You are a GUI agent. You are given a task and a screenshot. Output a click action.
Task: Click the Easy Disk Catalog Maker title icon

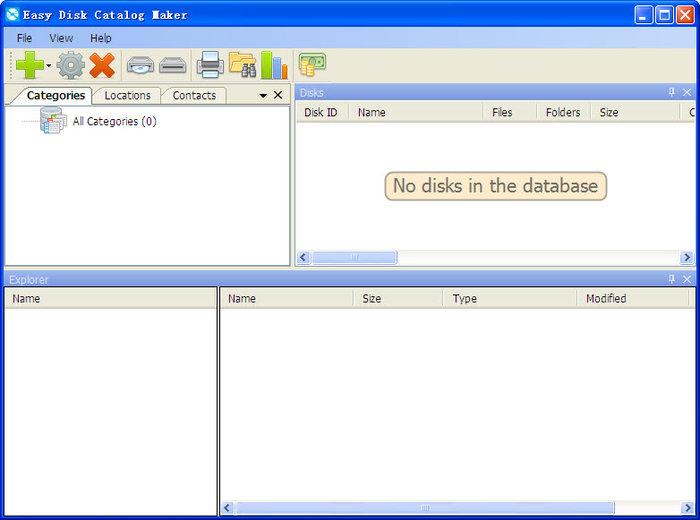tap(12, 14)
